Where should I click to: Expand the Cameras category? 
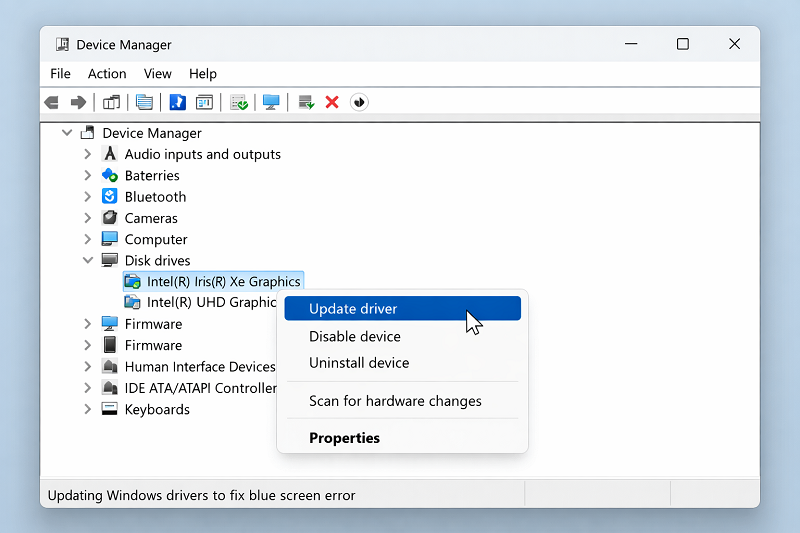(88, 218)
